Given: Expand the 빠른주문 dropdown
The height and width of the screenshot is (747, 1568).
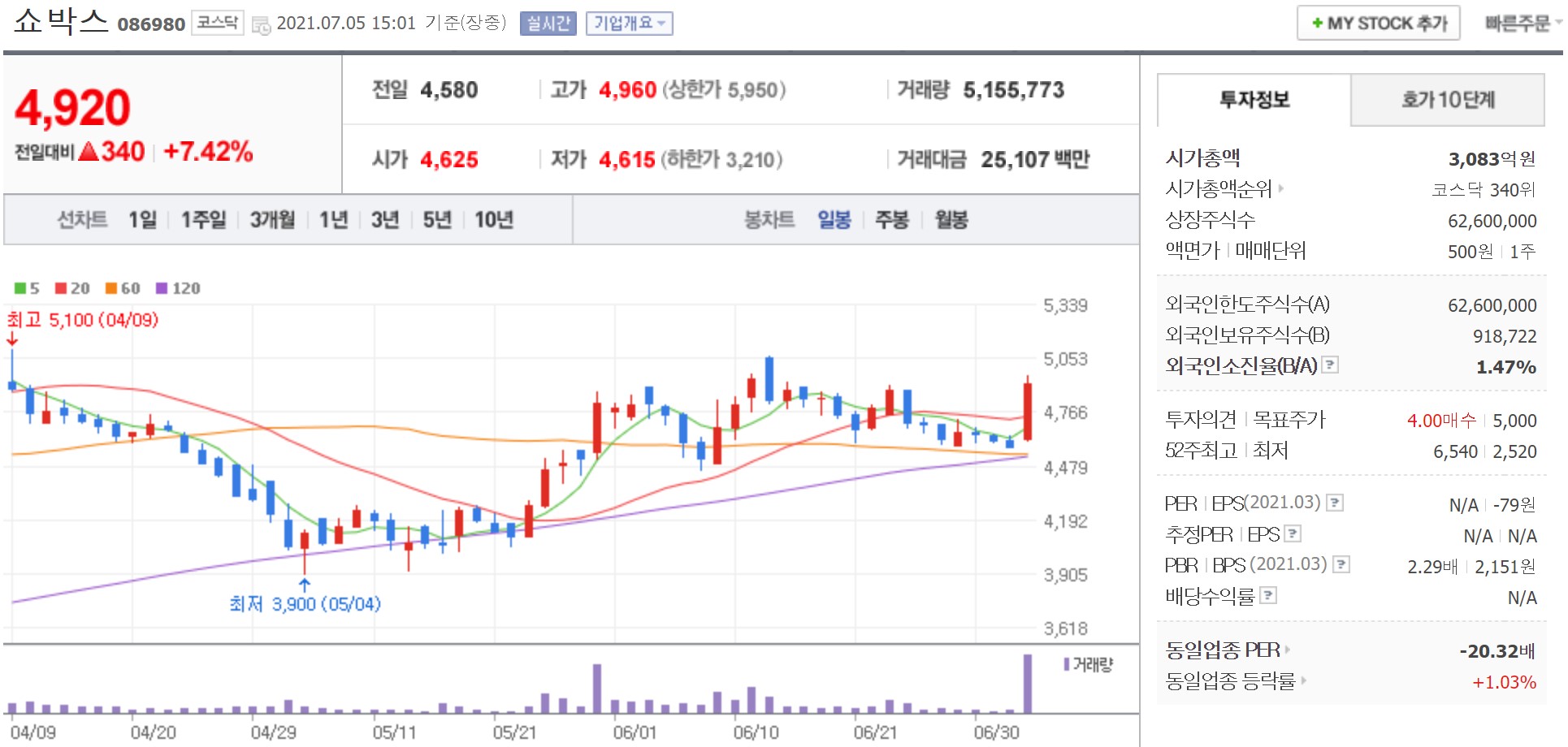Looking at the screenshot, I should (x=1523, y=23).
